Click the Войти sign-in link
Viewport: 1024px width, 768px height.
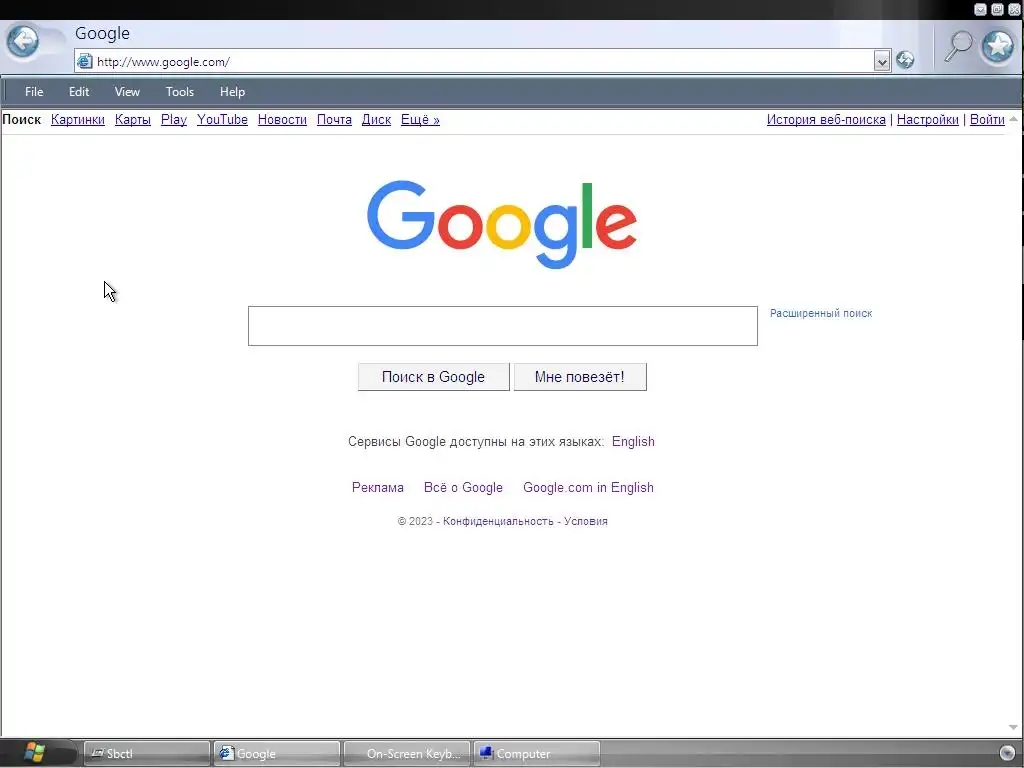[x=987, y=120]
